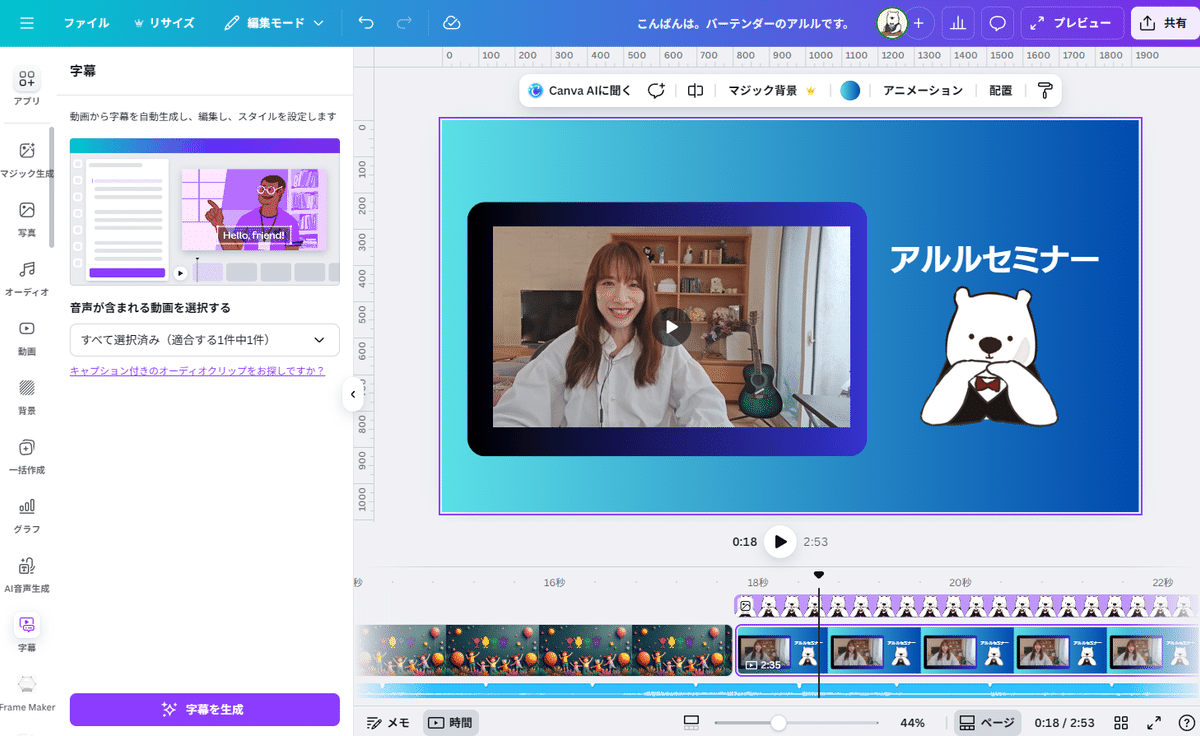Screen dimensions: 1200x736
Task: Open the comments bubble icon near the avatar
Action: coord(998,22)
